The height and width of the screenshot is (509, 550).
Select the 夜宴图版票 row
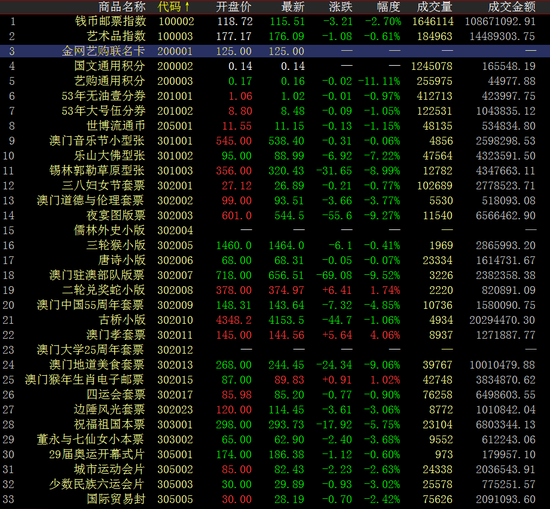coord(275,215)
